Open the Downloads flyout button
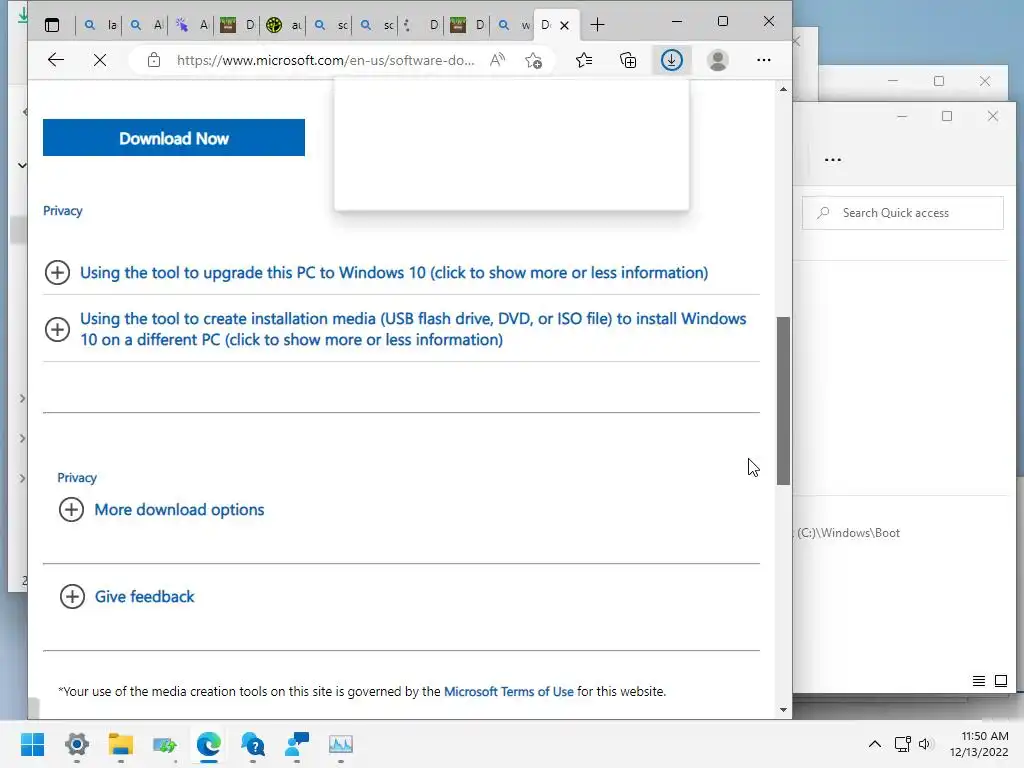Image resolution: width=1024 pixels, height=768 pixels. pos(671,60)
